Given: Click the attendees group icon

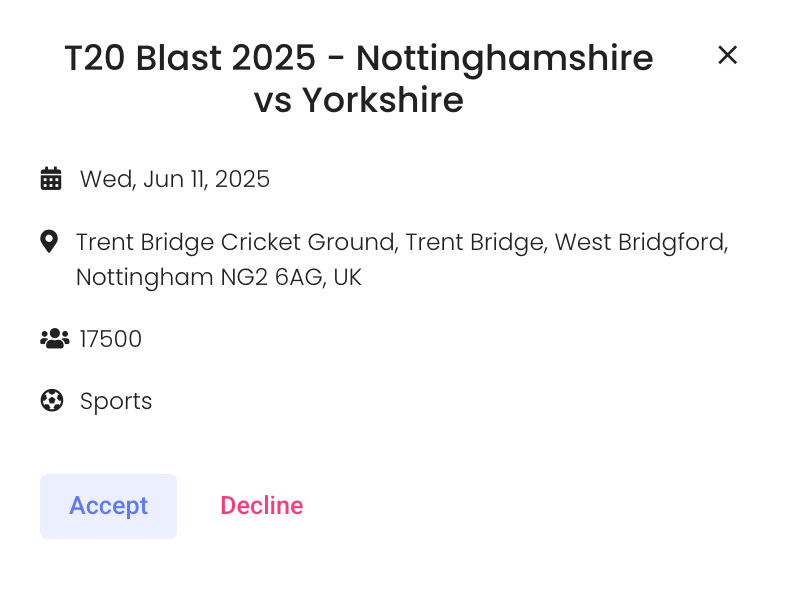Looking at the screenshot, I should click(x=54, y=339).
